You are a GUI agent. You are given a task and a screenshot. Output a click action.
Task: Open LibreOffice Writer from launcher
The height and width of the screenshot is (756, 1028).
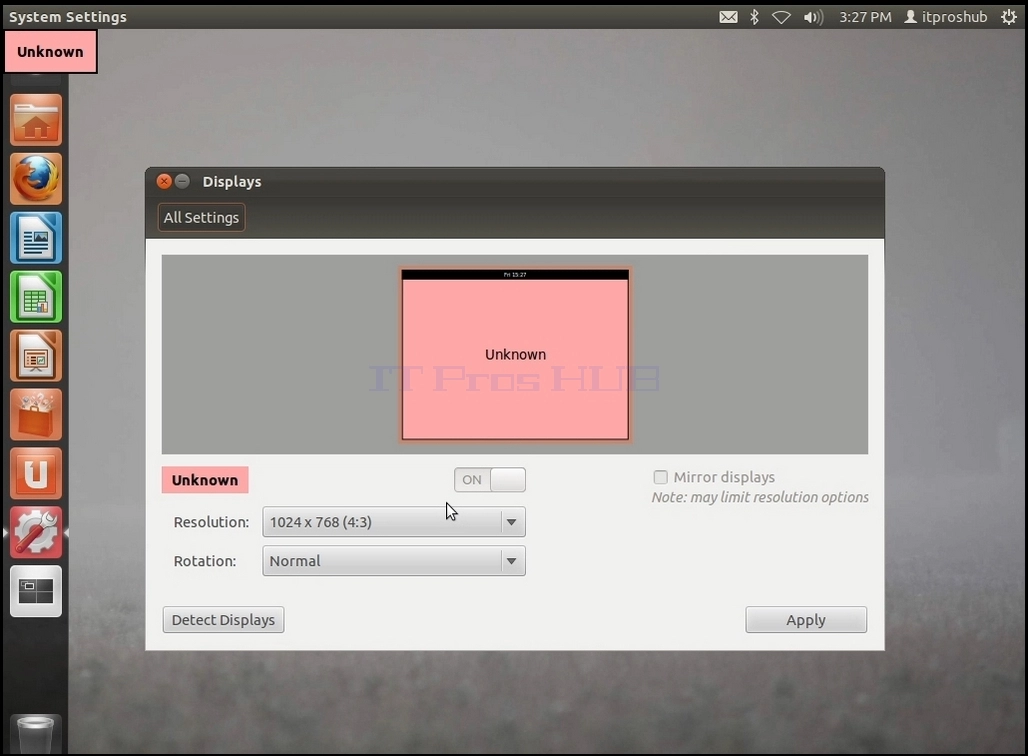click(36, 237)
